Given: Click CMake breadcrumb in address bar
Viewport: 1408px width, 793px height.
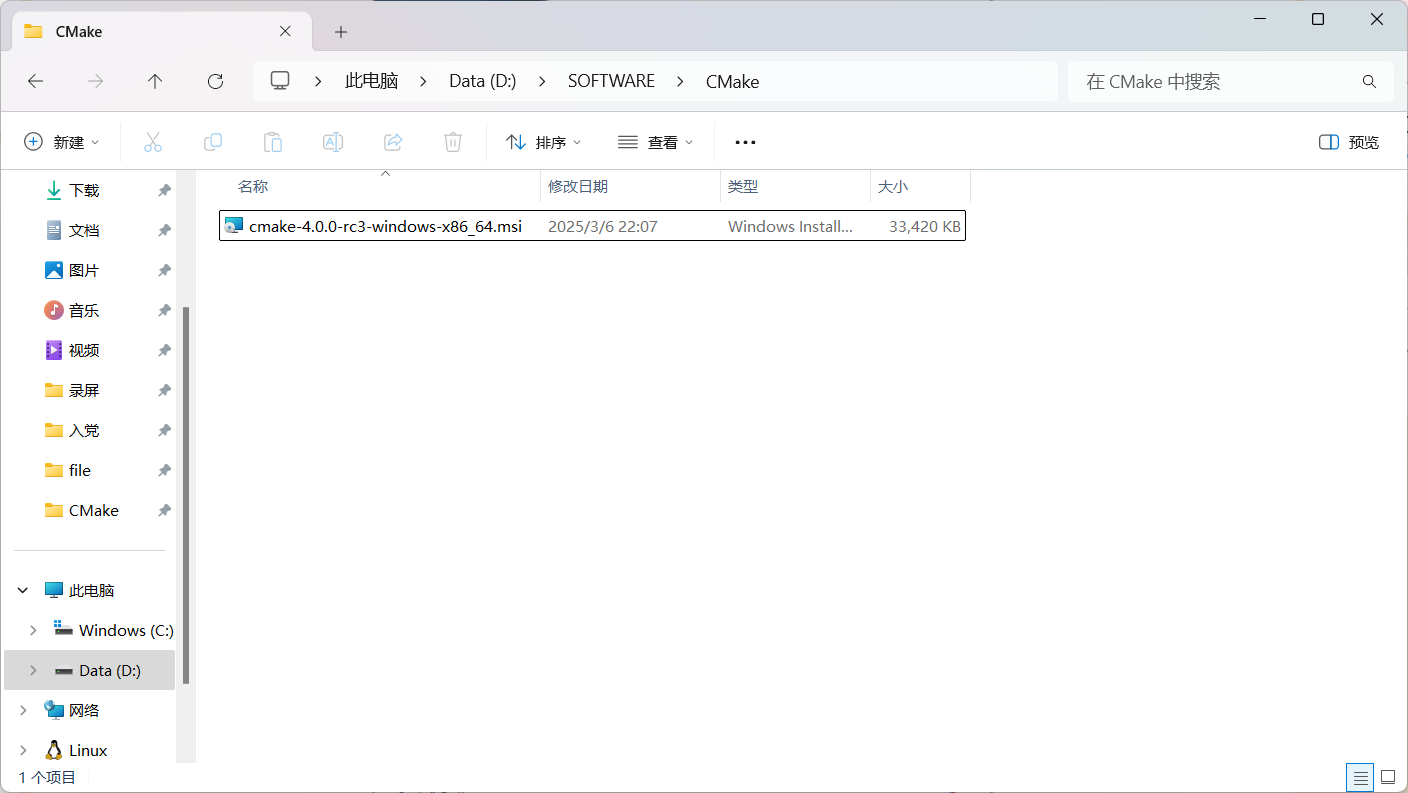Looking at the screenshot, I should coord(732,82).
